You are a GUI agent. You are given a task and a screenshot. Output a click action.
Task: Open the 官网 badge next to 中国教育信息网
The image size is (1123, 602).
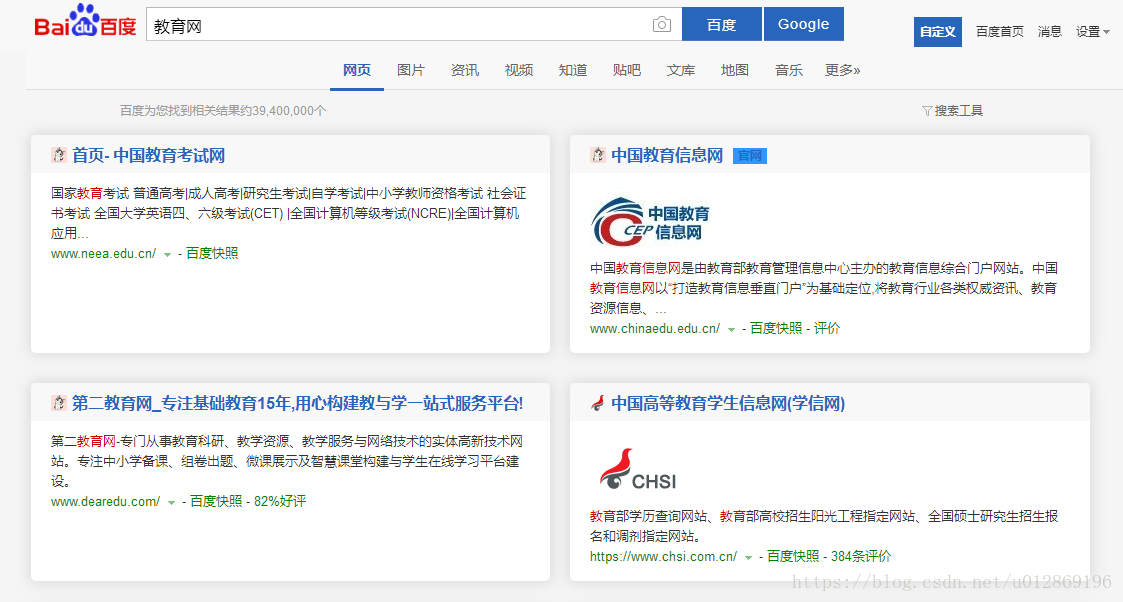click(x=750, y=155)
